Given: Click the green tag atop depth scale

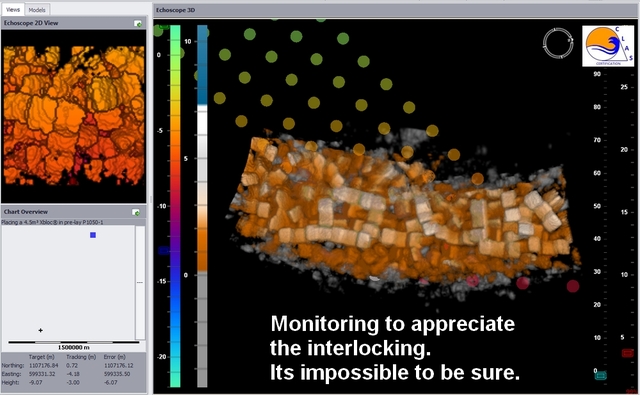Looking at the screenshot, I should tap(164, 27).
